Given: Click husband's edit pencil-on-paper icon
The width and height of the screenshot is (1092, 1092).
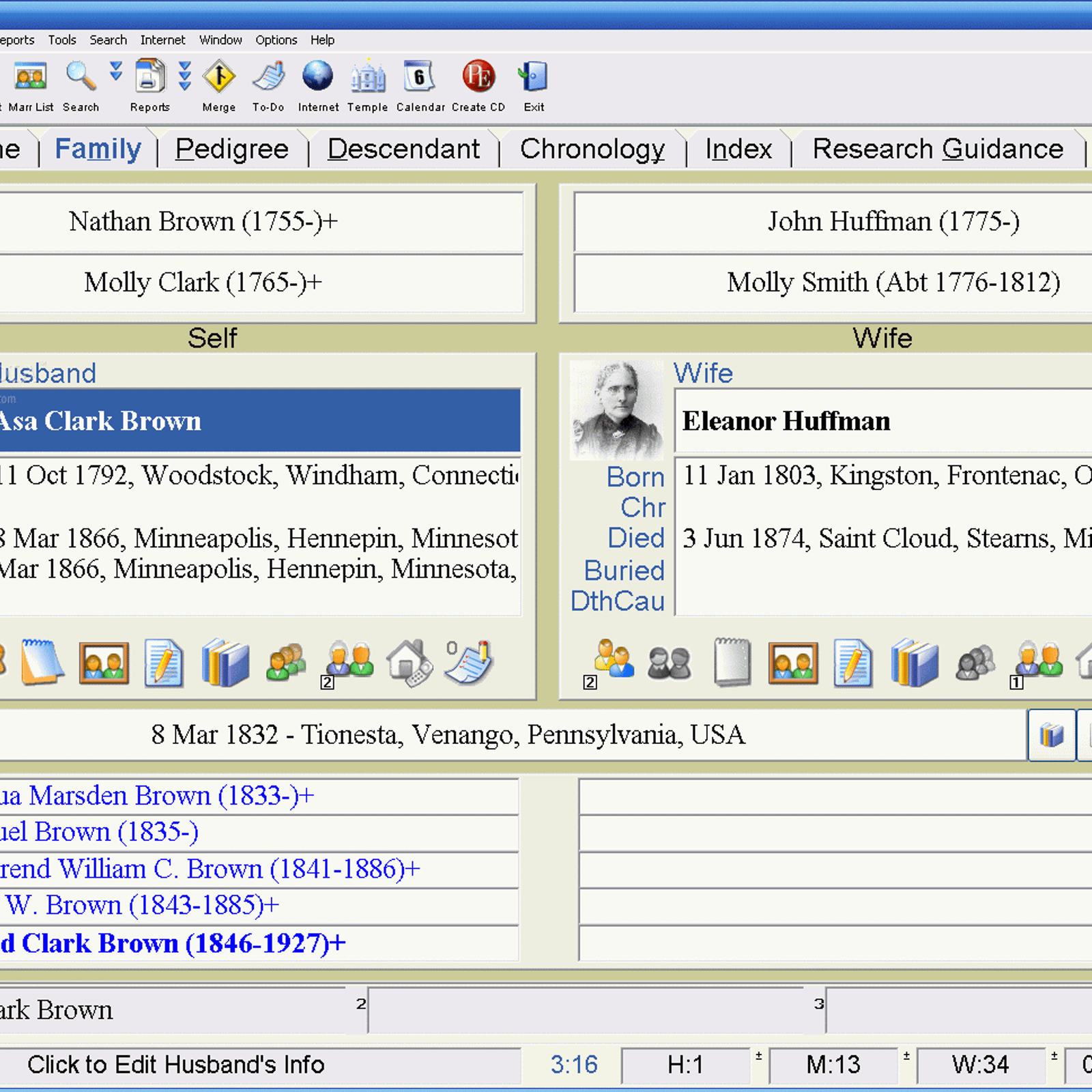Looking at the screenshot, I should tap(164, 662).
